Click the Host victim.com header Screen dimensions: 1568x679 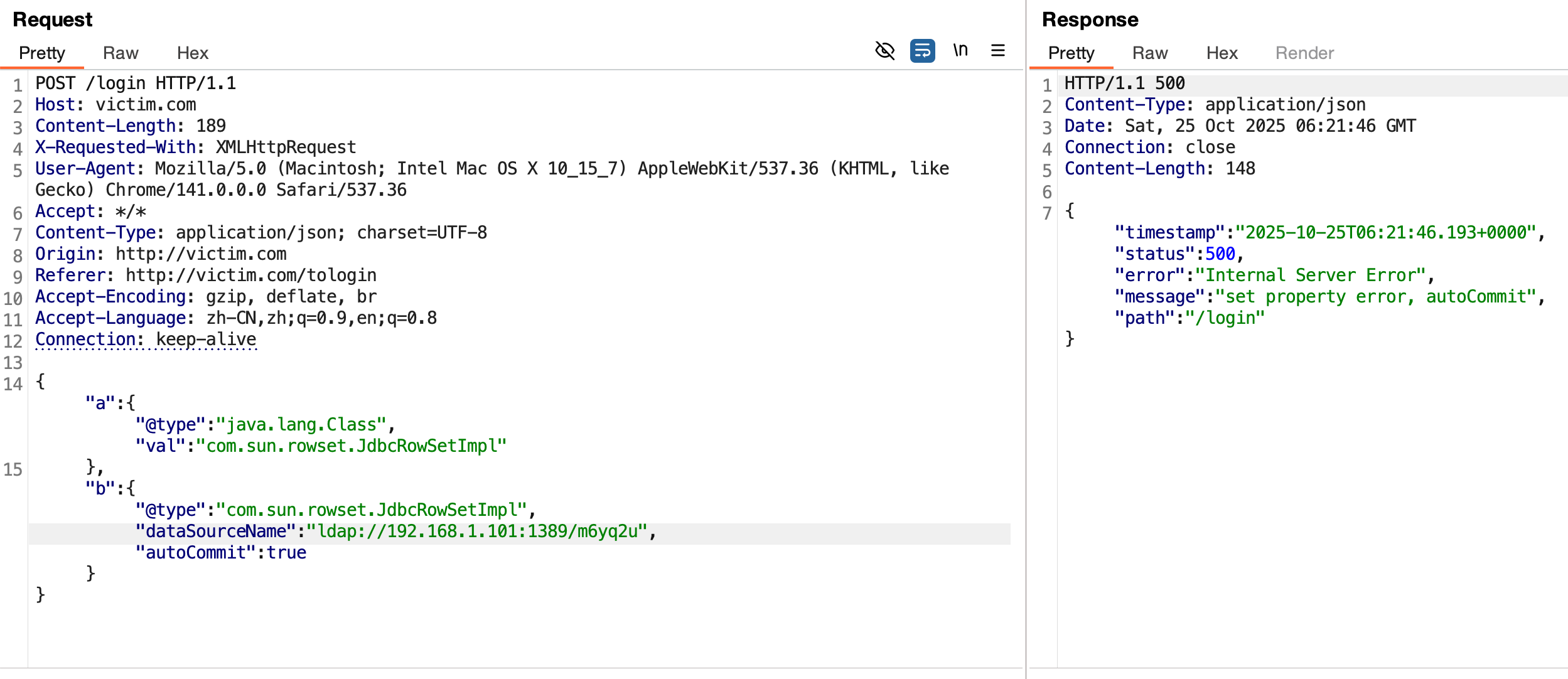click(x=115, y=105)
